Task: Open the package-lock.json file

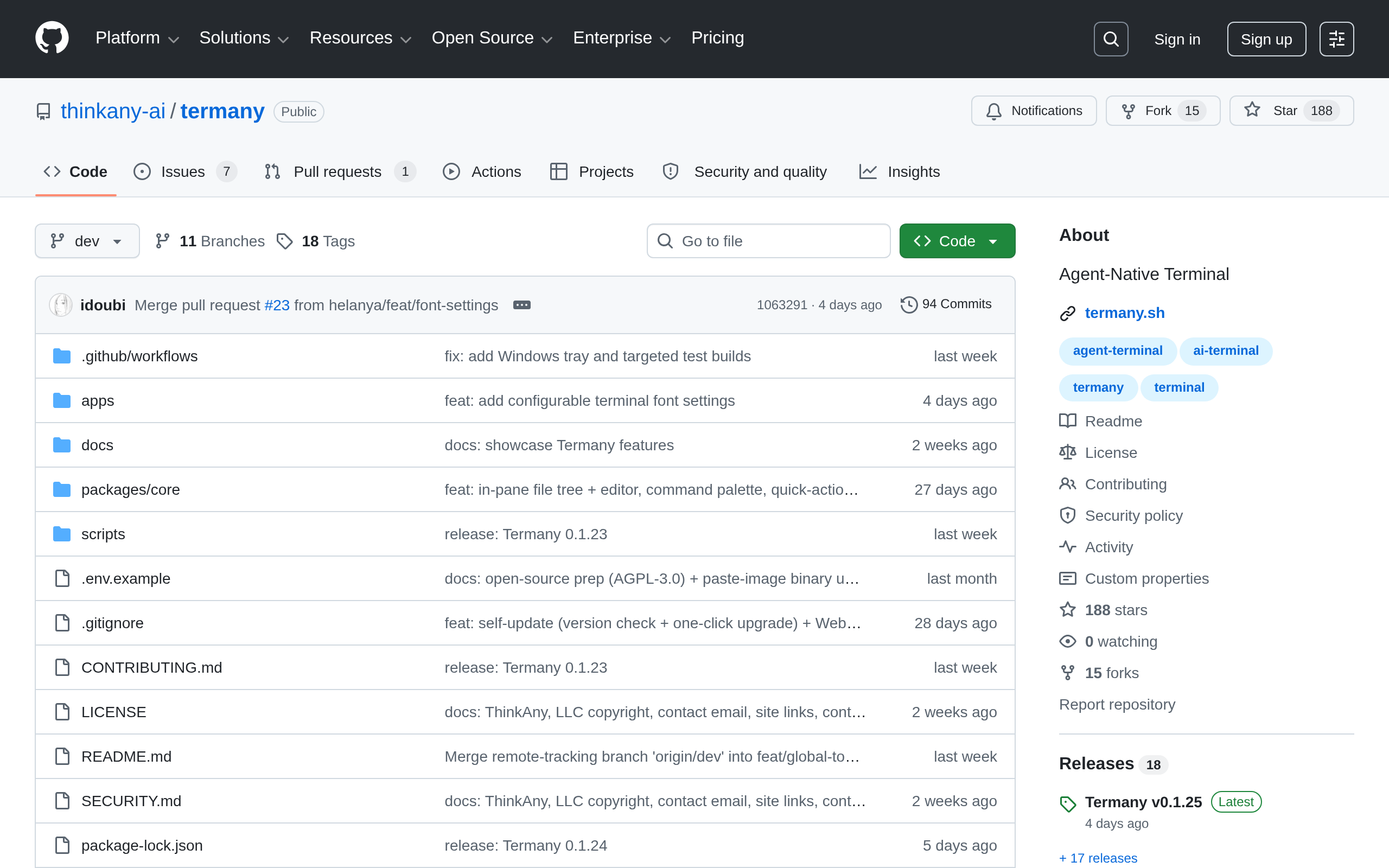Action: (x=142, y=846)
